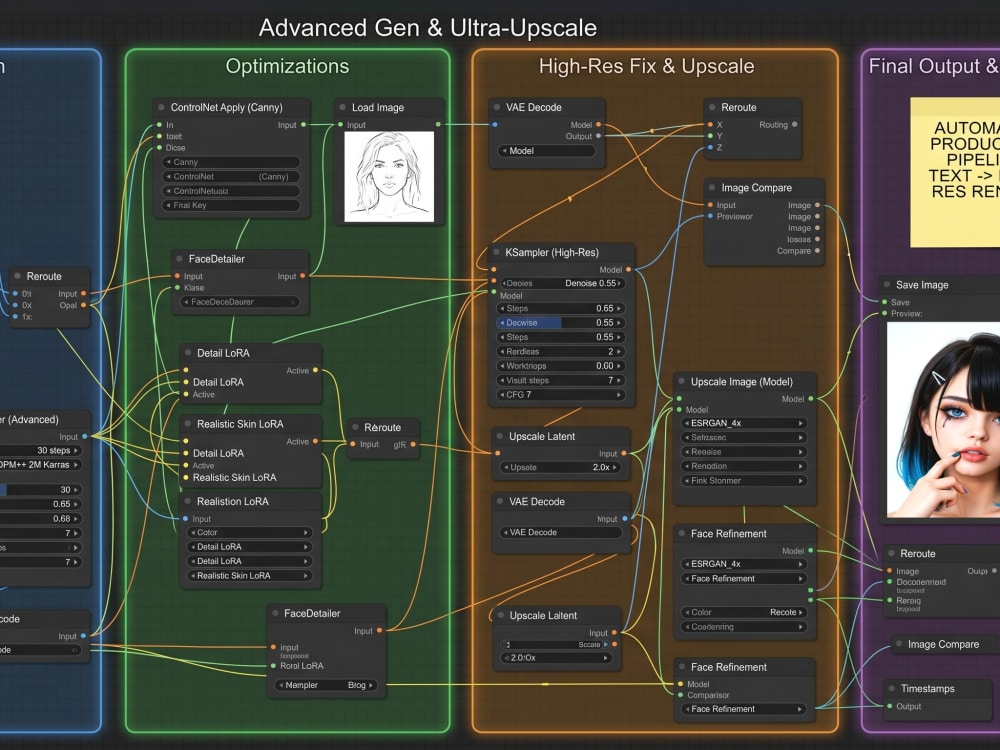Click title dot of VAE Decode node with Model dropdown

[497, 108]
